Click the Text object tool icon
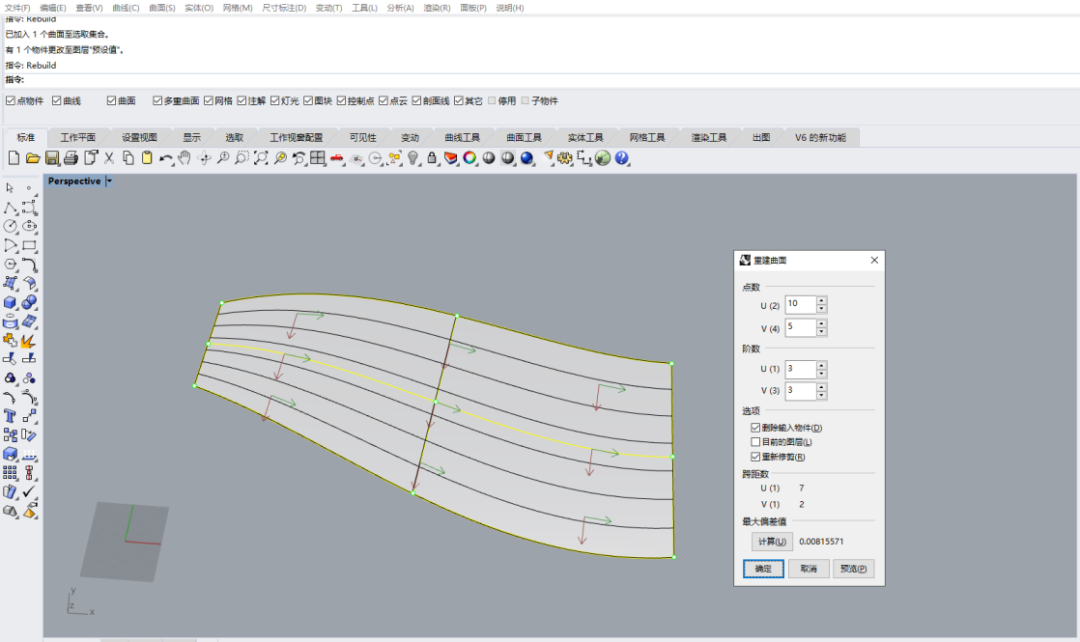Viewport: 1080px width, 642px height. tap(11, 416)
